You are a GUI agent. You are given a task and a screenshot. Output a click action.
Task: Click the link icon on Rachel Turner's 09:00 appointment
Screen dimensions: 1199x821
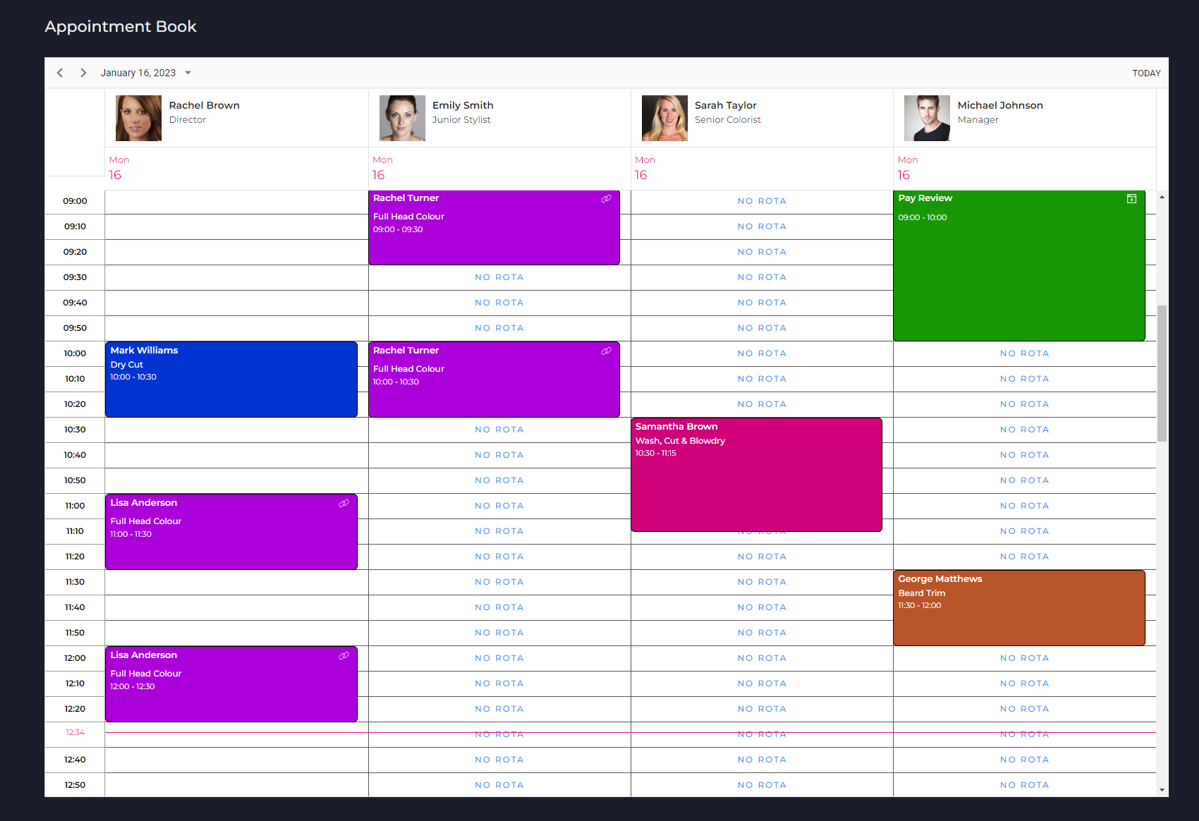point(607,199)
